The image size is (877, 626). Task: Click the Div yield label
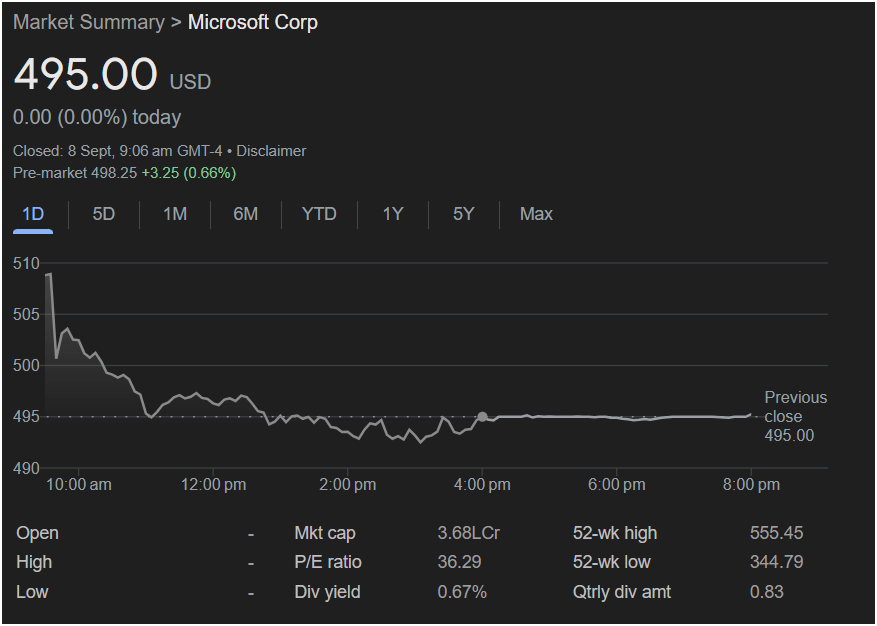(x=327, y=592)
